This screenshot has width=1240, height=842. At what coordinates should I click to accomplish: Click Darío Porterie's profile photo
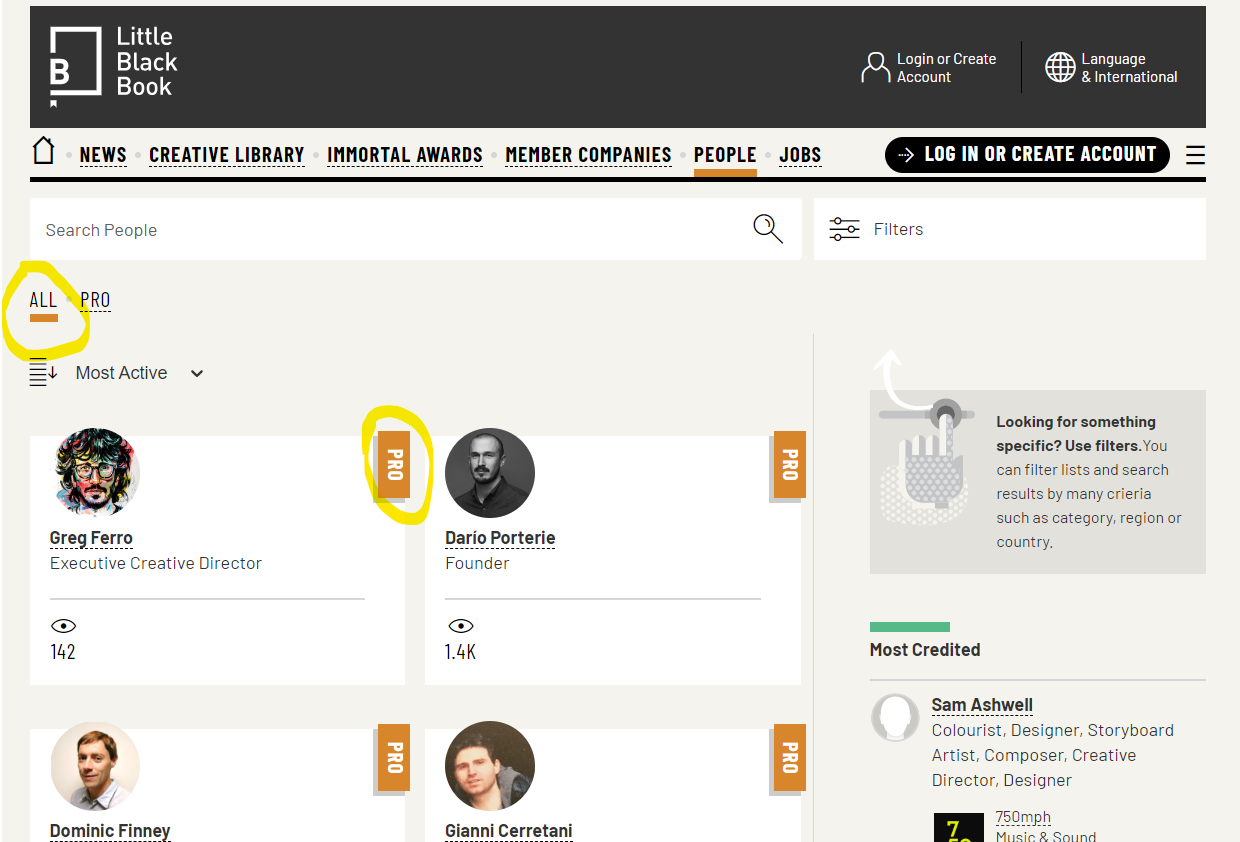(x=490, y=473)
